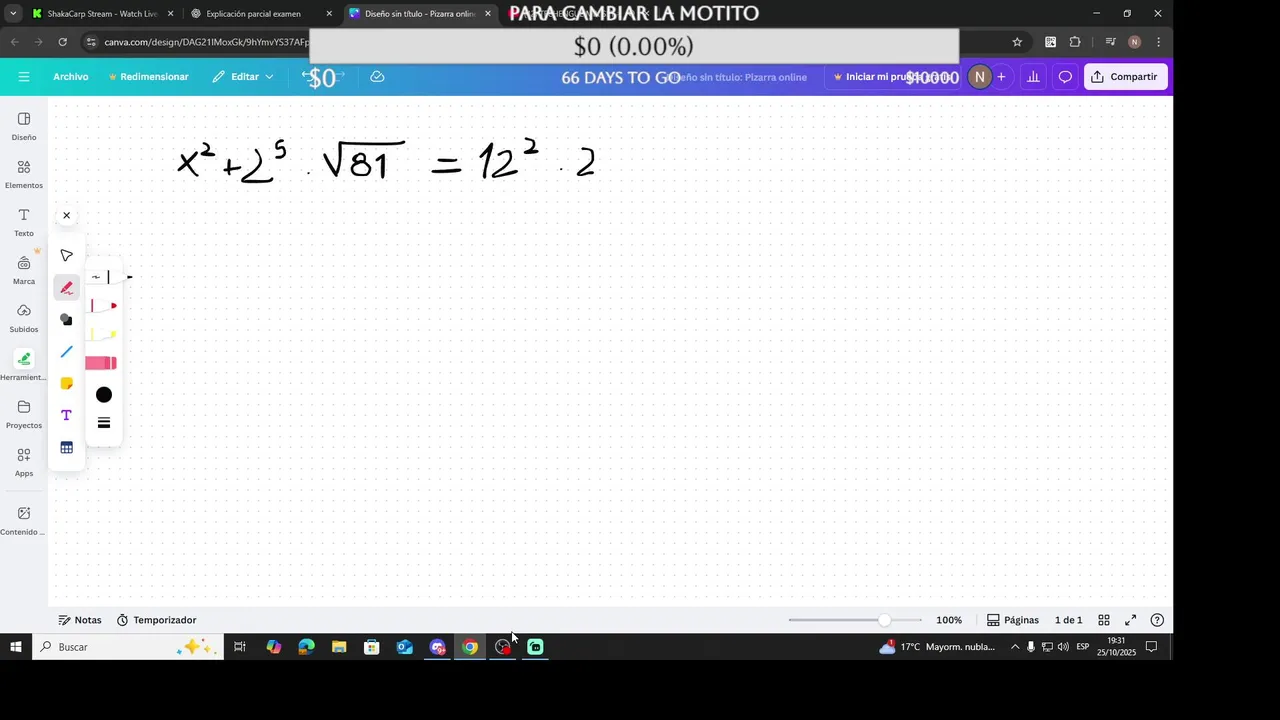
Task: Select the blue line tool
Action: (67, 352)
